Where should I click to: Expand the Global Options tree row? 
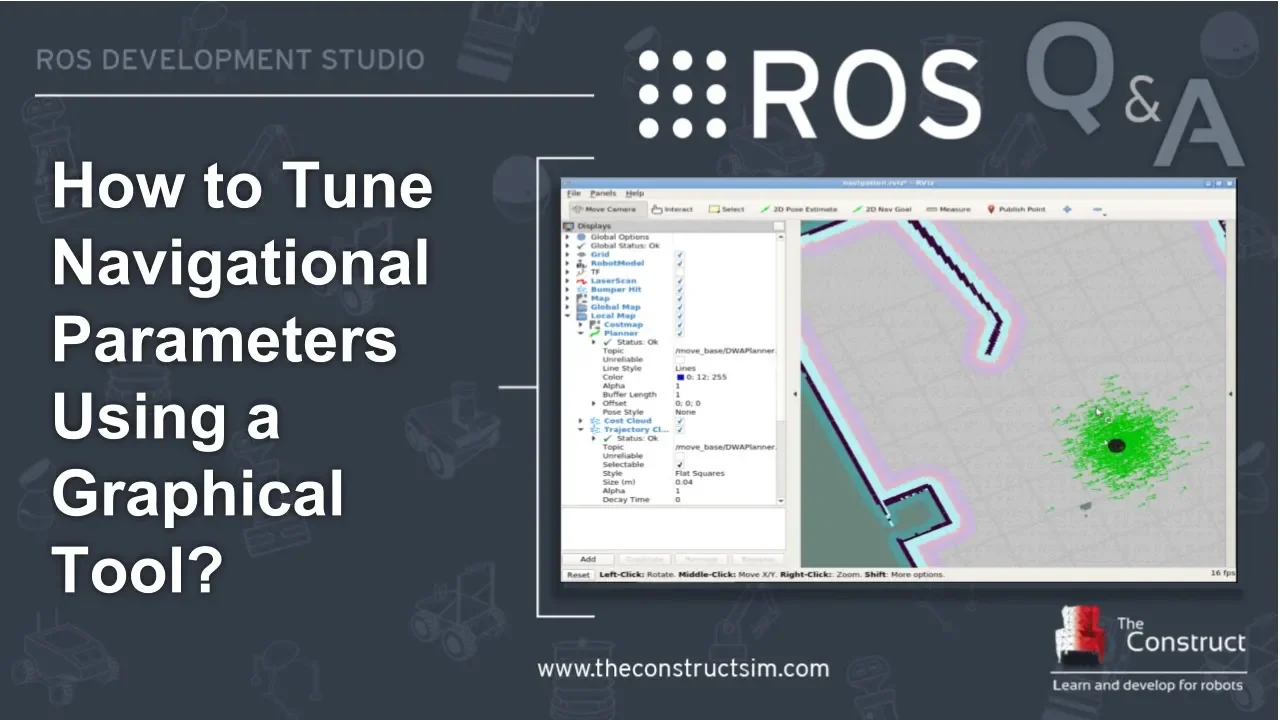[x=567, y=237]
